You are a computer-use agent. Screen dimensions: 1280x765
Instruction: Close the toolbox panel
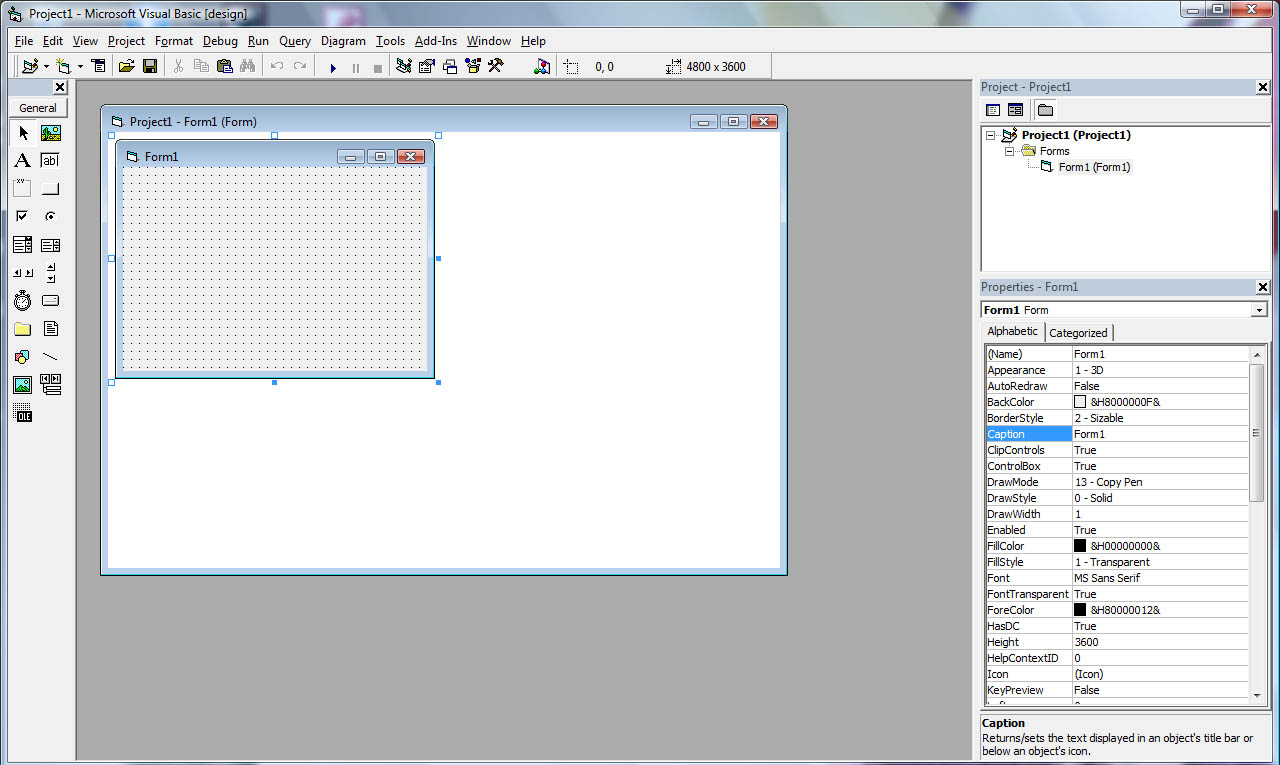[60, 87]
